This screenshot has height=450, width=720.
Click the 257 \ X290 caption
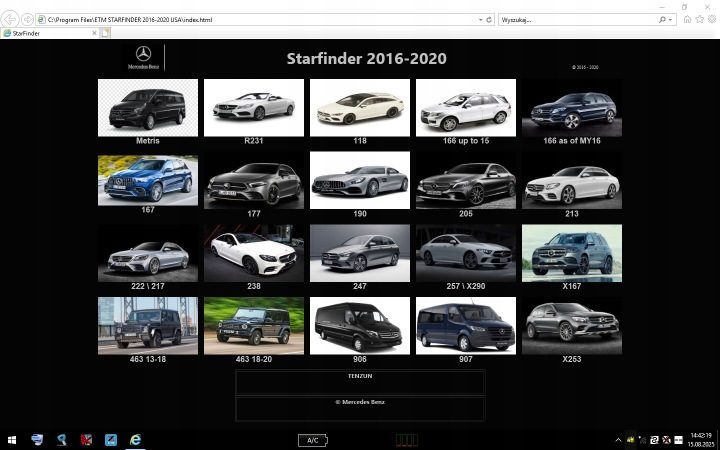pyautogui.click(x=466, y=286)
